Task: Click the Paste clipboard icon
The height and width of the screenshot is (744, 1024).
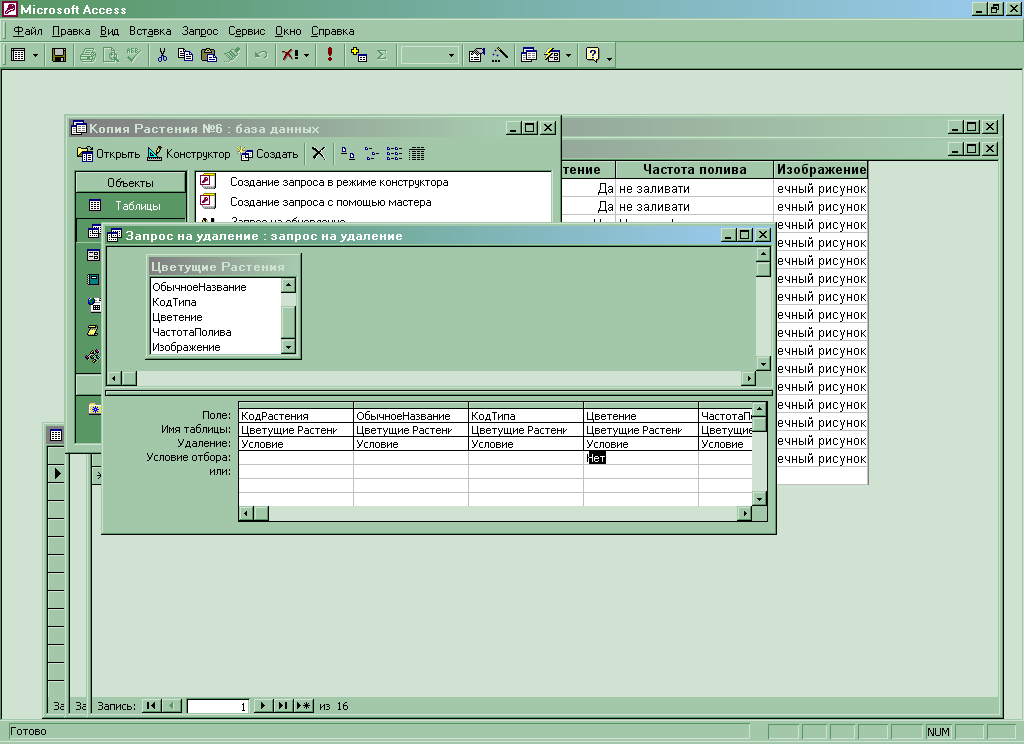Action: pyautogui.click(x=209, y=56)
